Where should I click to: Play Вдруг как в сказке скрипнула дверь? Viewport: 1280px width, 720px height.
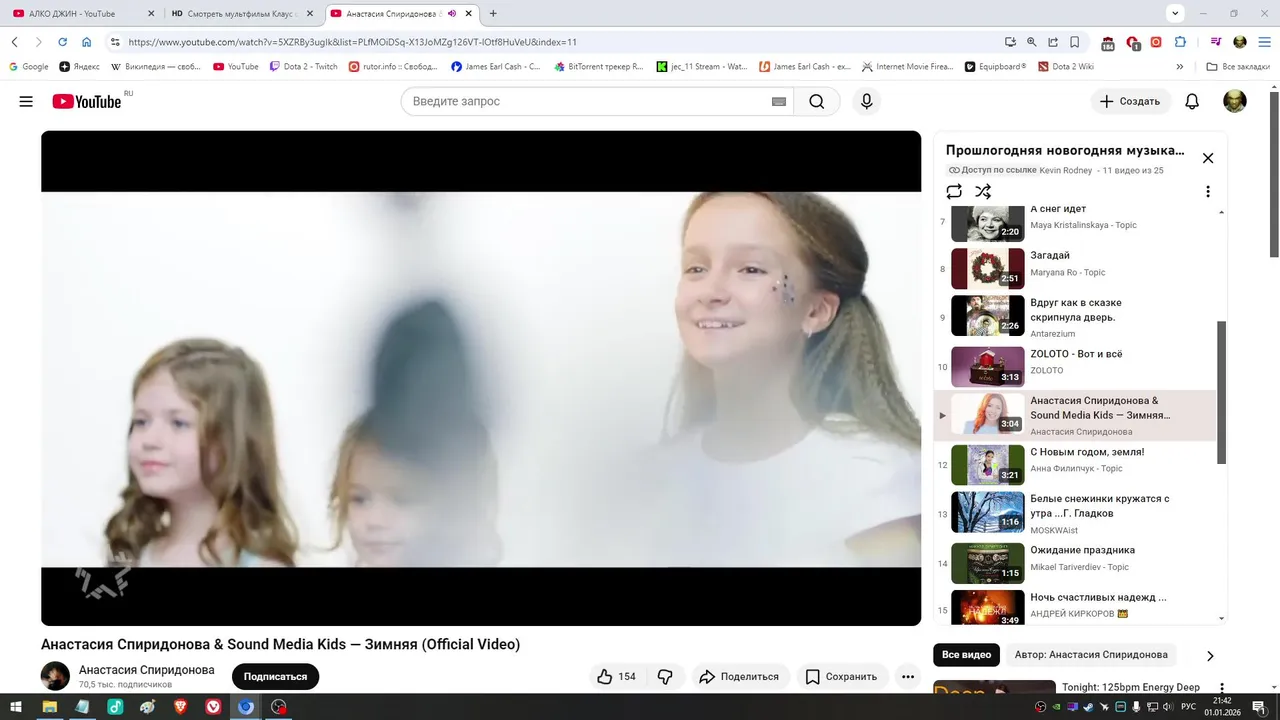pyautogui.click(x=1076, y=316)
